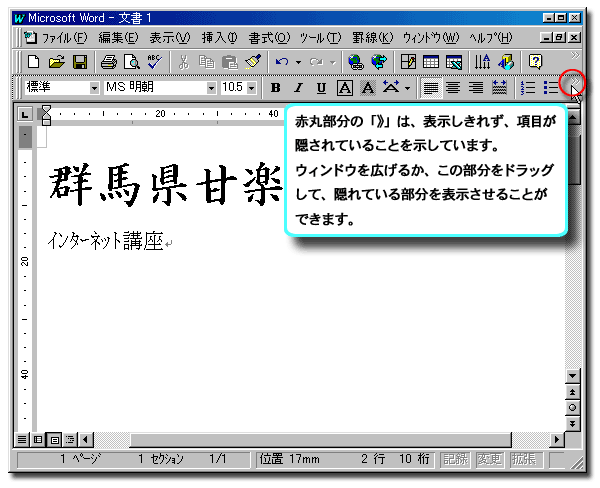Open the 書式(O) menu
The height and width of the screenshot is (488, 600).
click(269, 38)
